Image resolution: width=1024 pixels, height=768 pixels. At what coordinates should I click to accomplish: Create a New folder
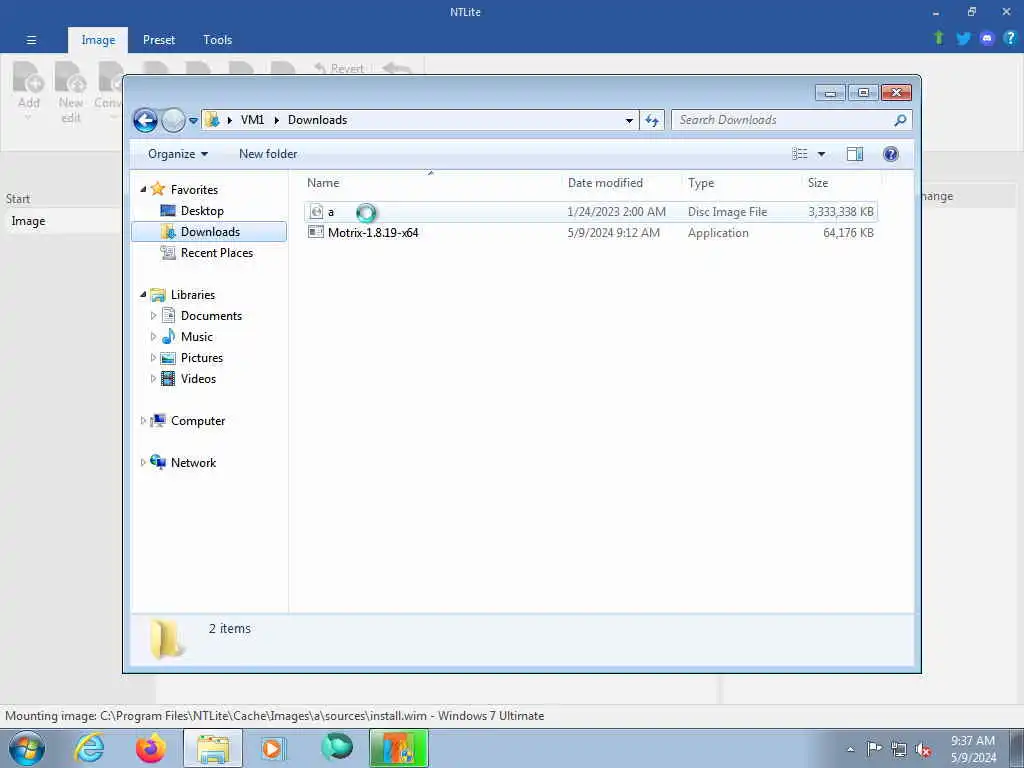268,154
